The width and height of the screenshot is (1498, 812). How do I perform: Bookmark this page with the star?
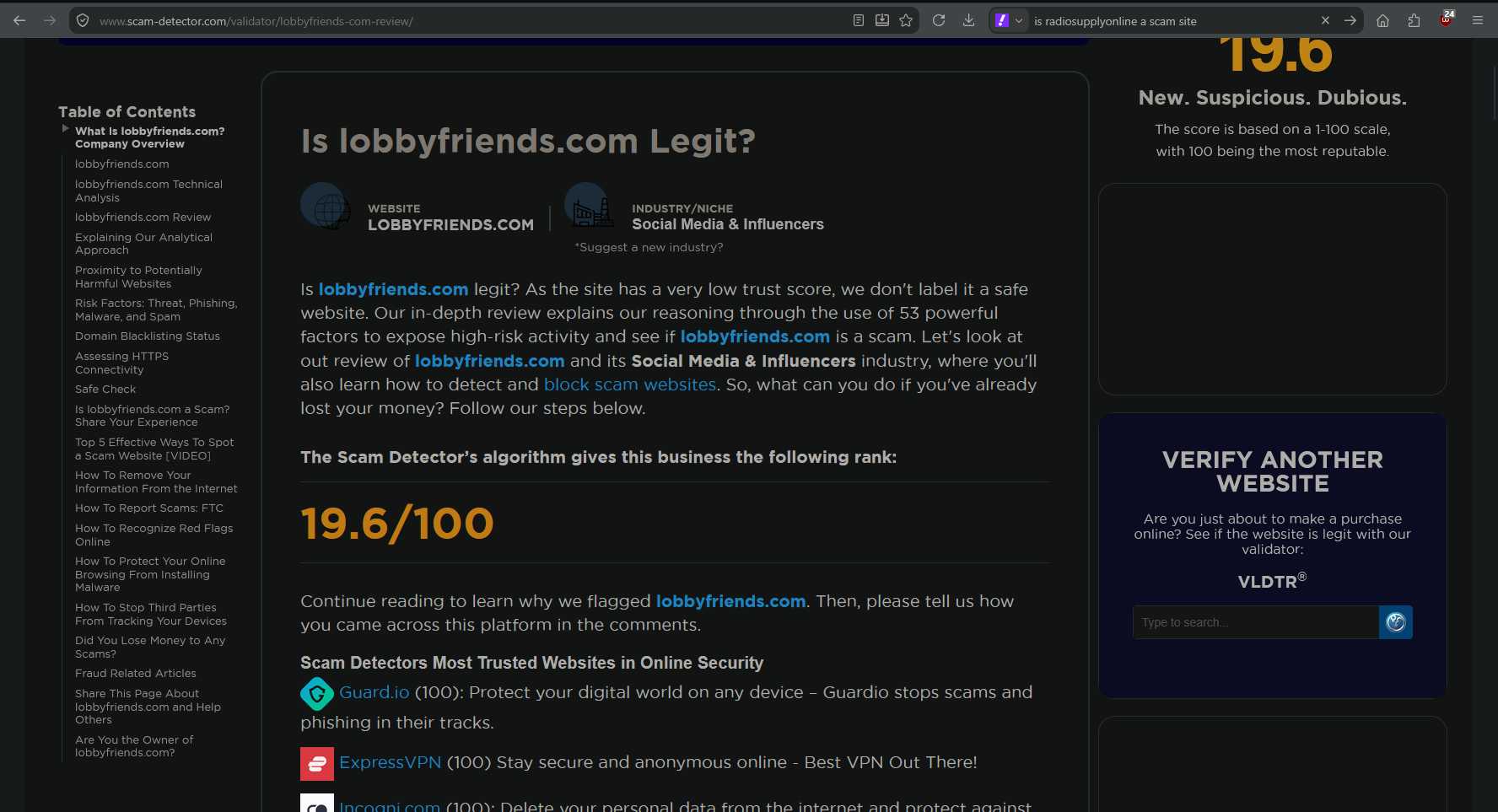906,20
